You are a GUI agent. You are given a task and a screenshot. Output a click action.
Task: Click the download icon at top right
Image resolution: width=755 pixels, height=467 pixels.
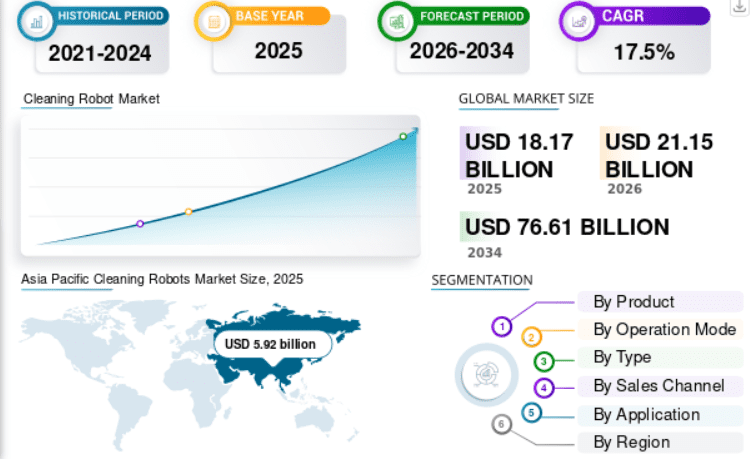click(740, 7)
